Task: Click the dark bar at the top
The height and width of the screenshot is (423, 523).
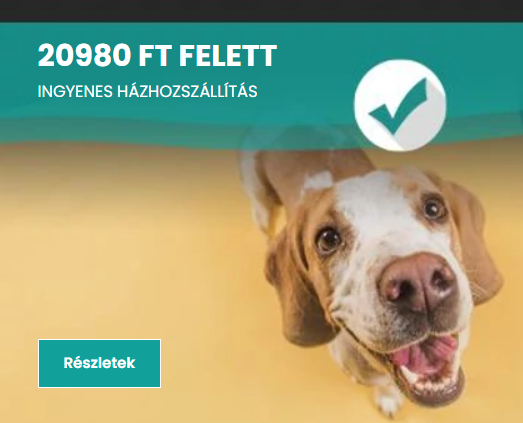Action: click(x=262, y=11)
